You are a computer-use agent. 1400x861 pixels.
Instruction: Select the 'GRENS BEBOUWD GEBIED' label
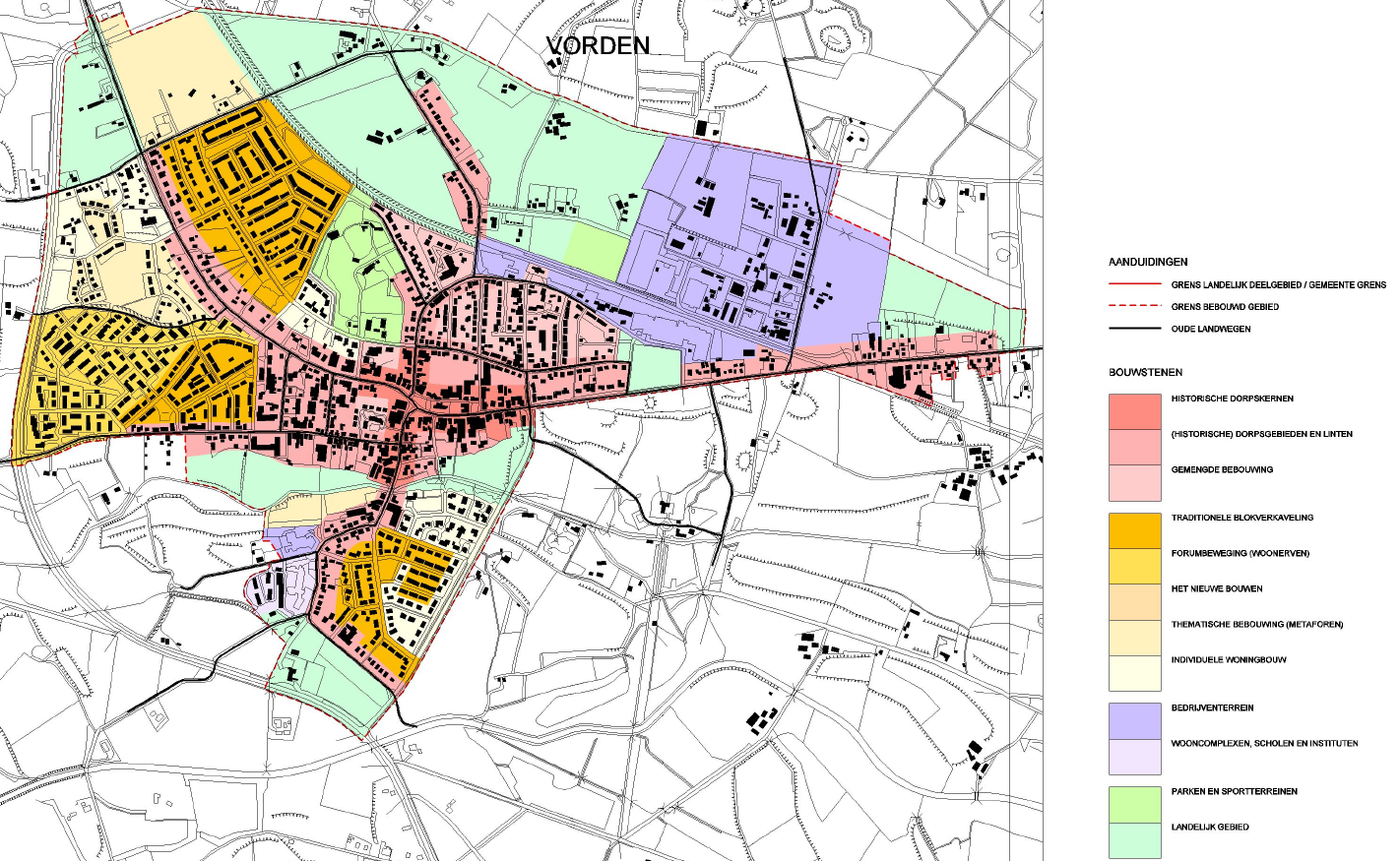1225,307
